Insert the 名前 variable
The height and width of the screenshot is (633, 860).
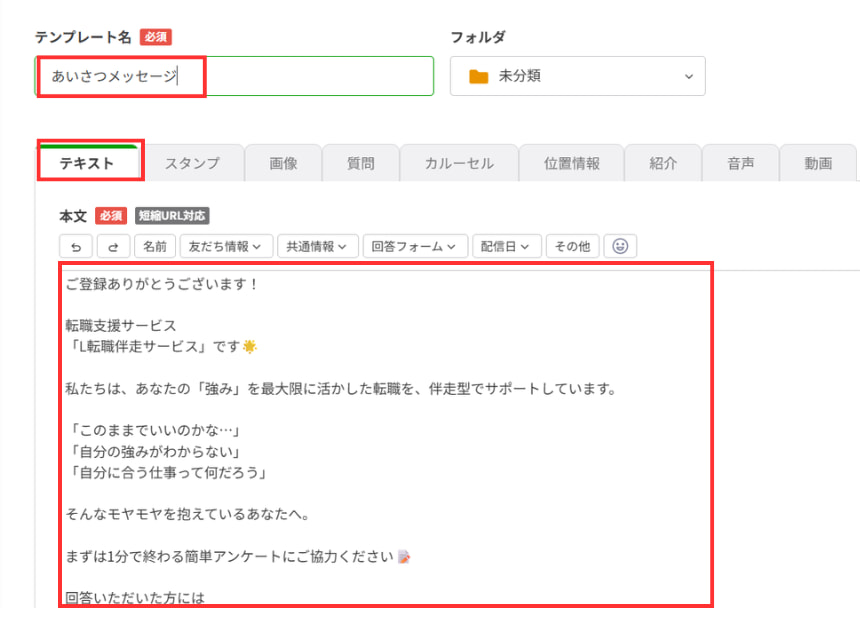(x=155, y=247)
